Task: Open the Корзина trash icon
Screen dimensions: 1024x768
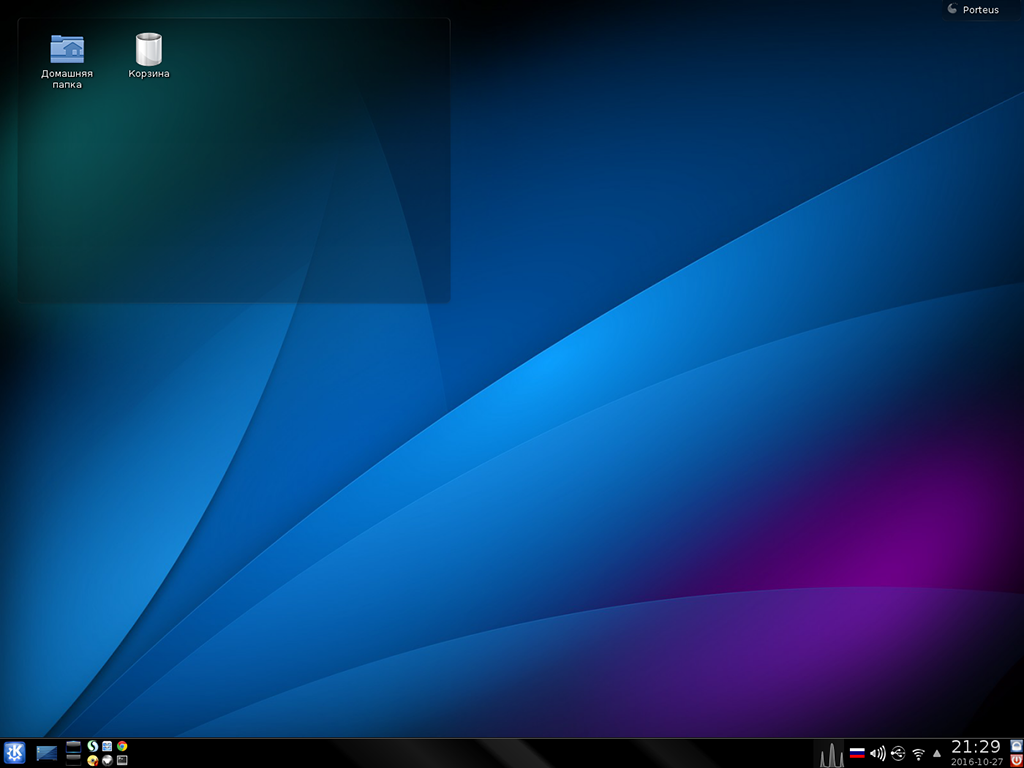Action: [x=149, y=56]
